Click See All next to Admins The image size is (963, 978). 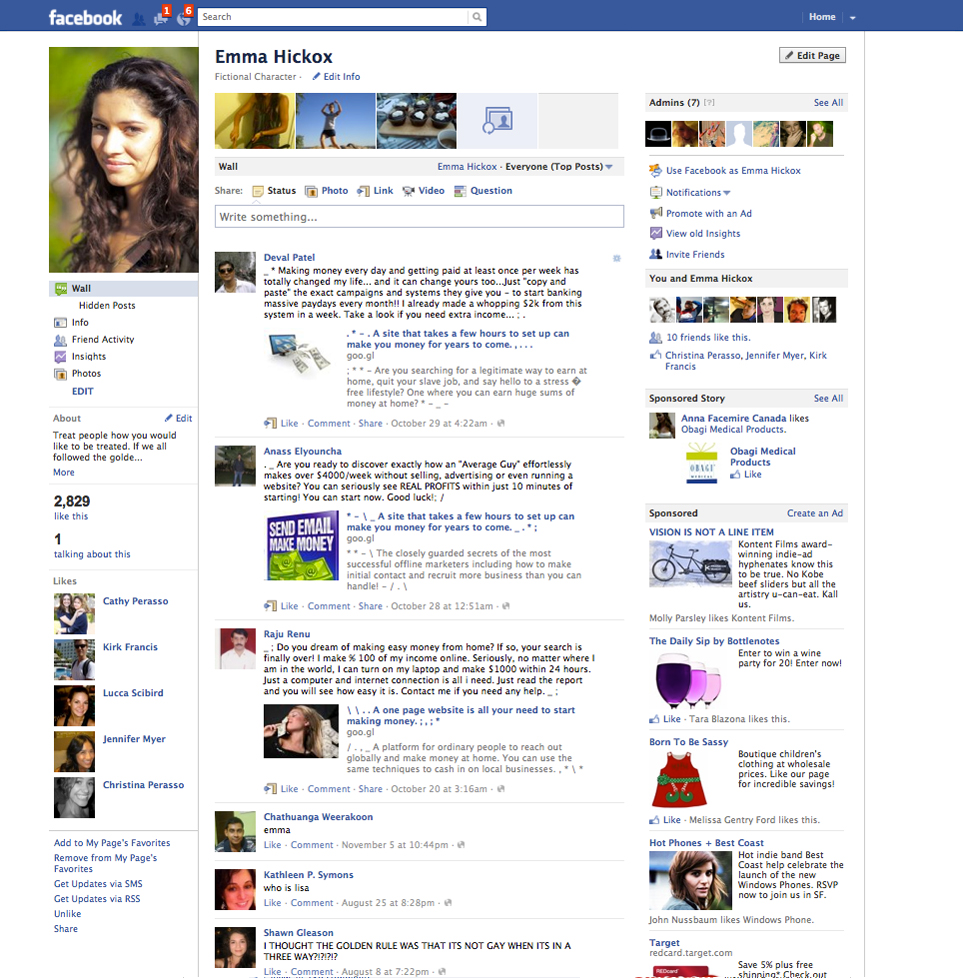[828, 102]
